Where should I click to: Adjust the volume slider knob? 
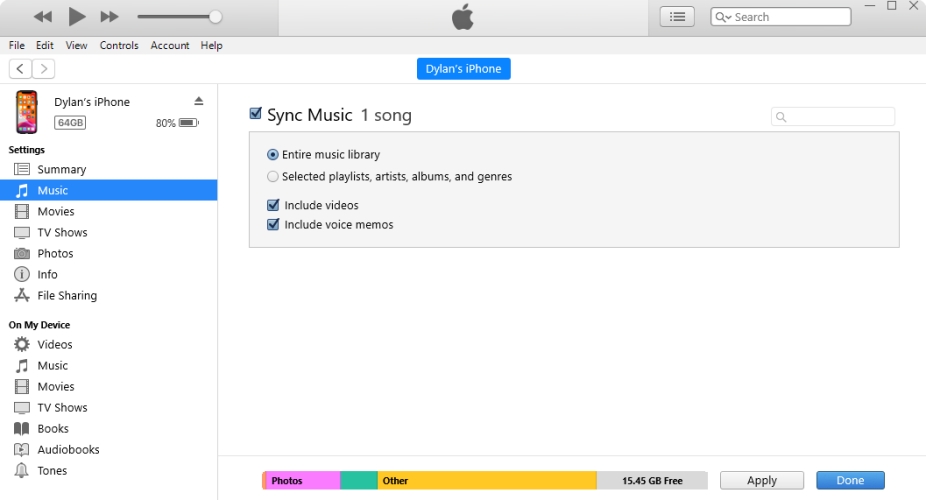tap(216, 17)
